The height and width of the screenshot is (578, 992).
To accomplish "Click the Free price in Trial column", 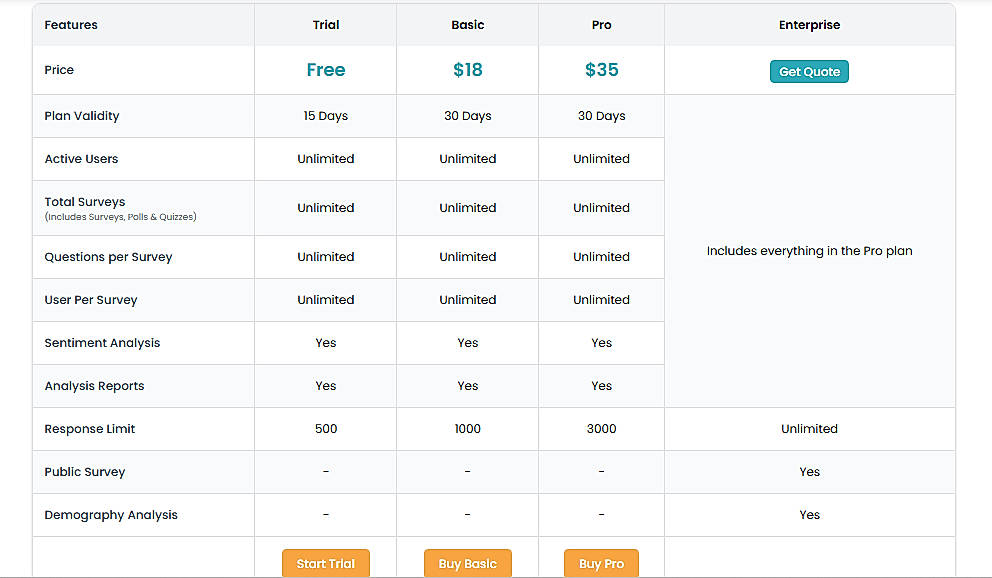I will [x=326, y=70].
